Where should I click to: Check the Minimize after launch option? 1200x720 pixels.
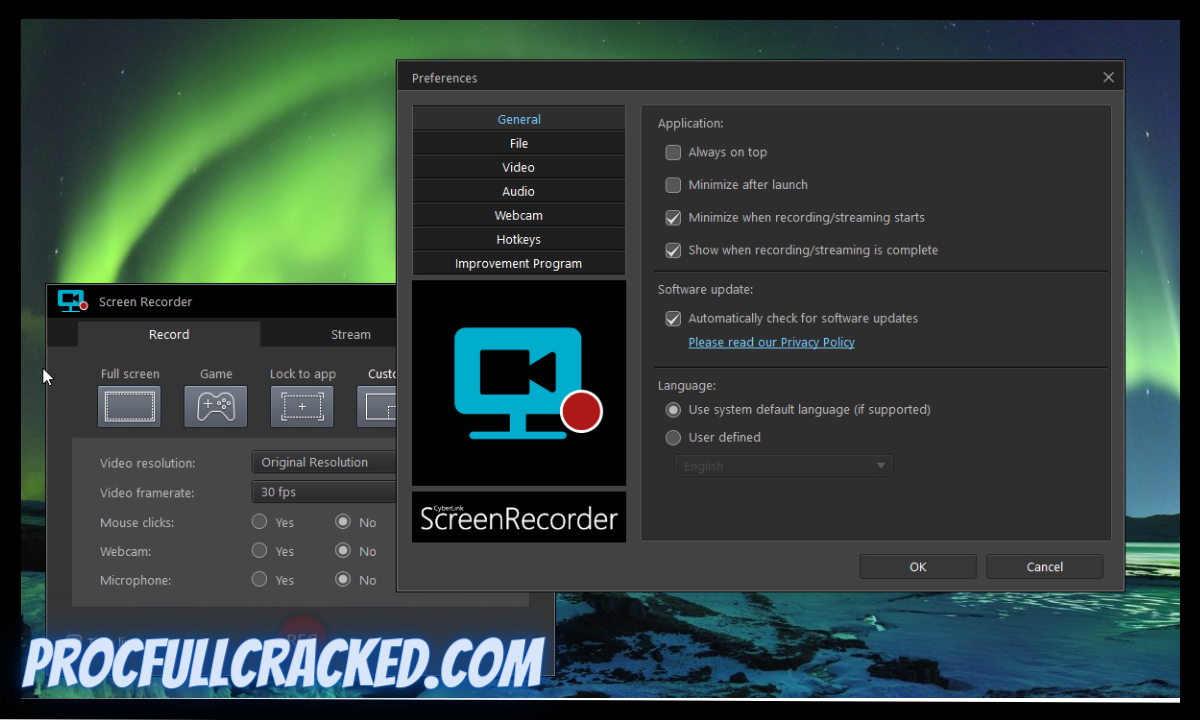click(673, 185)
